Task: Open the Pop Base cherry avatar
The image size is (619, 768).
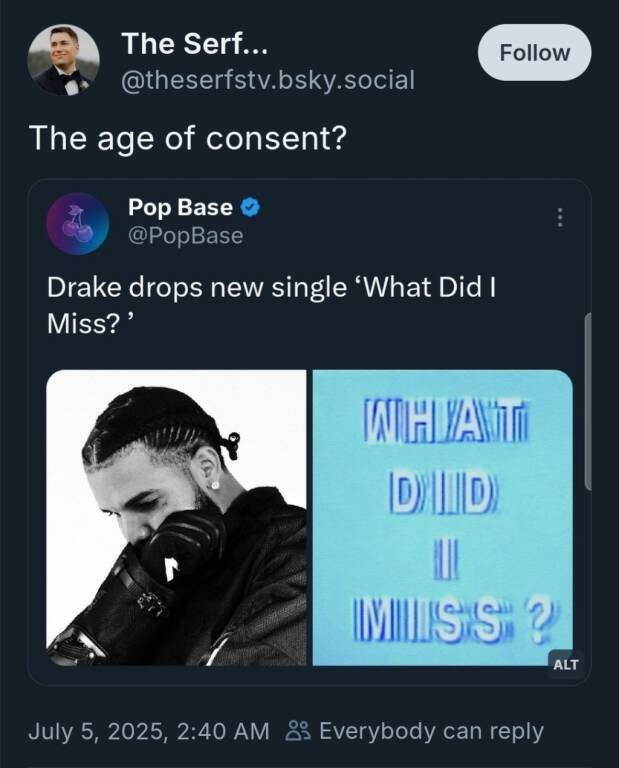Action: point(77,223)
